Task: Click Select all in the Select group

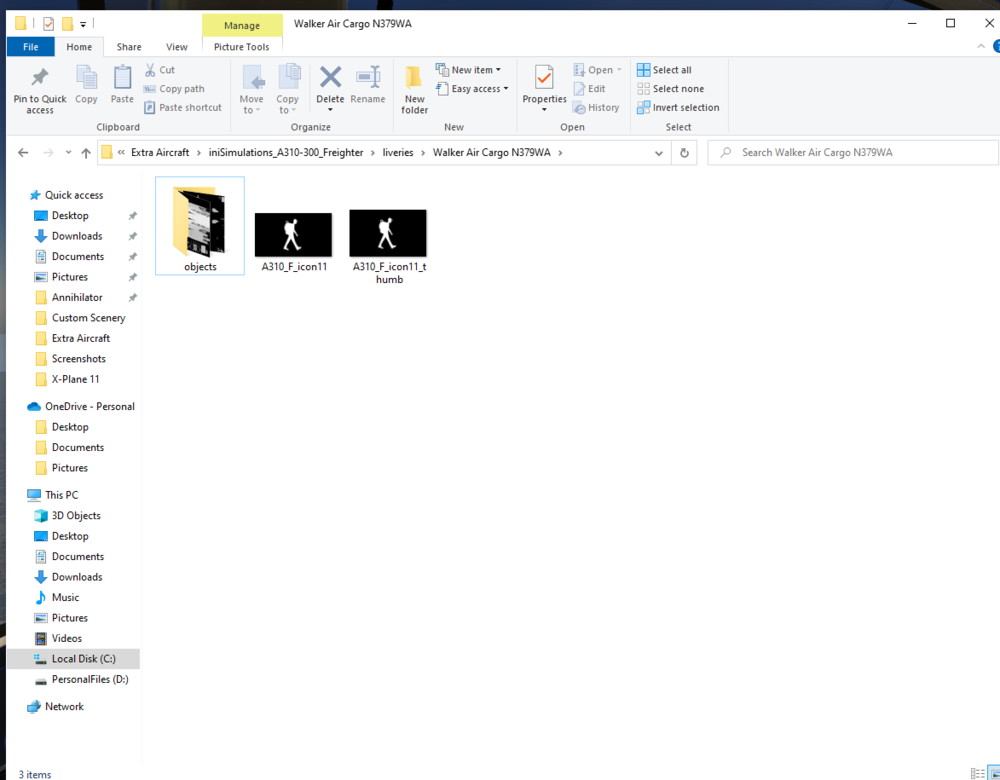Action: pyautogui.click(x=664, y=69)
